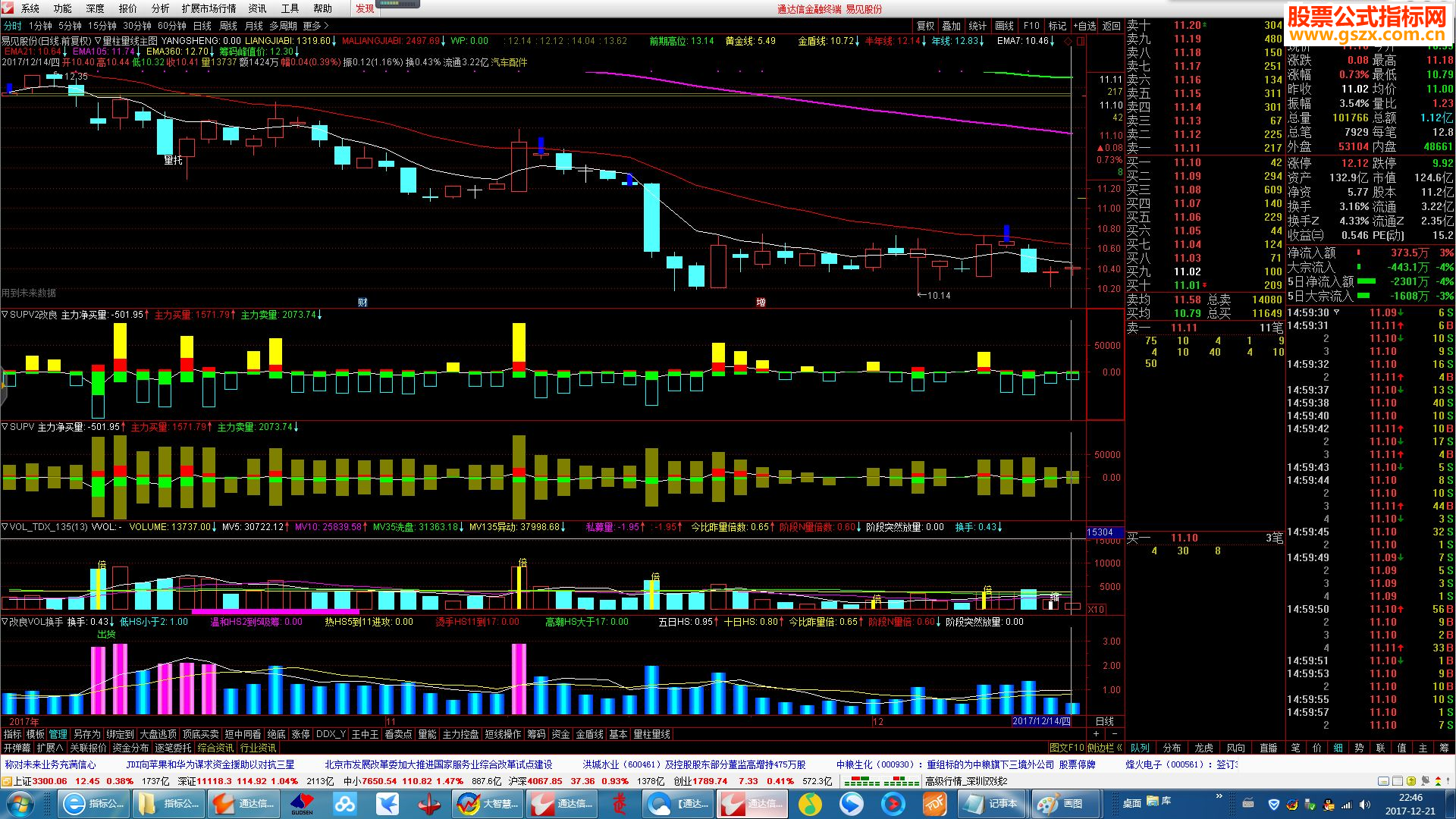This screenshot has width=1456, height=819.
Task: Click the 日线 label at chart bottom right
Action: pyautogui.click(x=1105, y=721)
